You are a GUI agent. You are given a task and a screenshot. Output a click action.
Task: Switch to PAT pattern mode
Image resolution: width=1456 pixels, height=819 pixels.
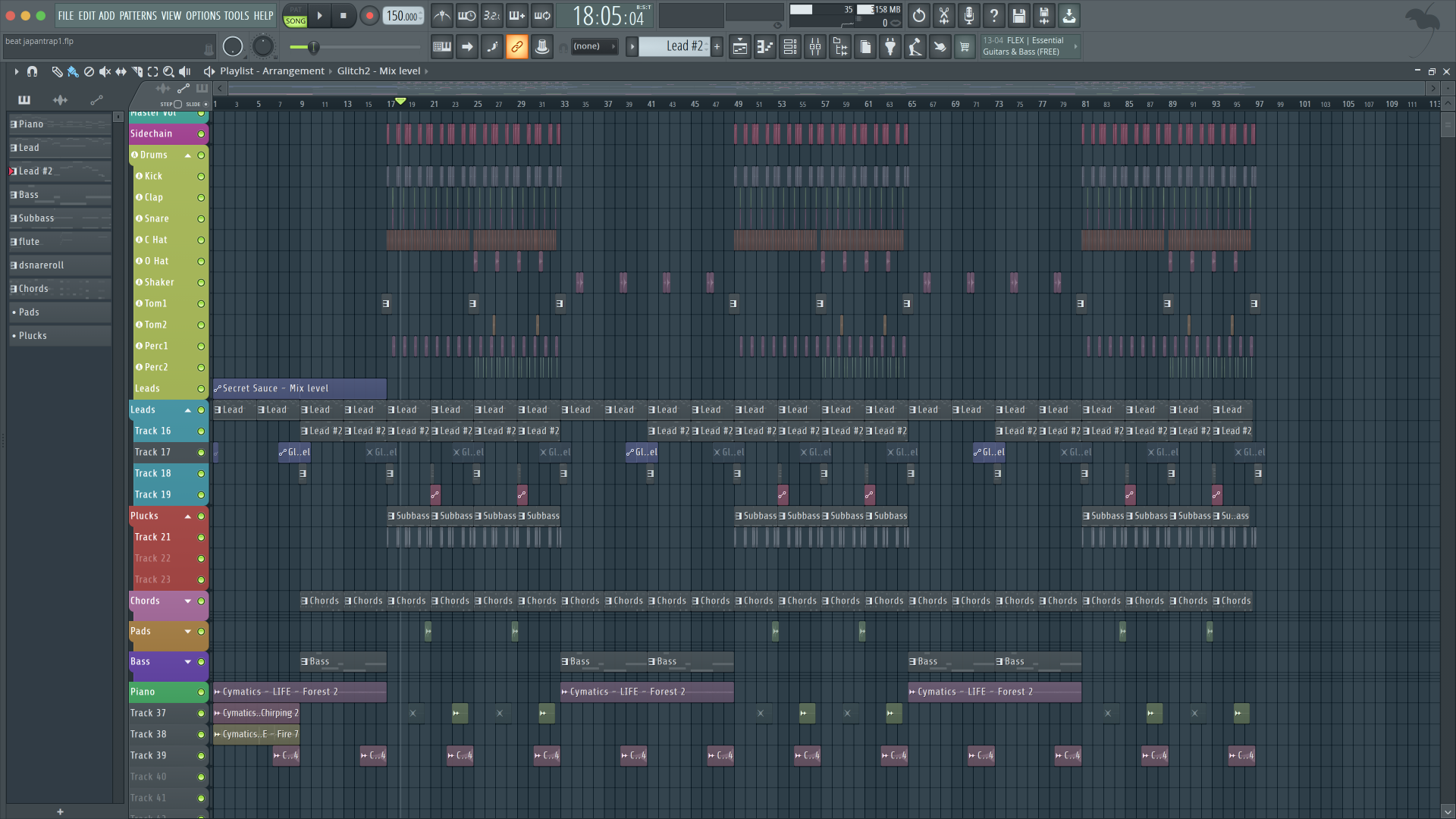tap(296, 10)
